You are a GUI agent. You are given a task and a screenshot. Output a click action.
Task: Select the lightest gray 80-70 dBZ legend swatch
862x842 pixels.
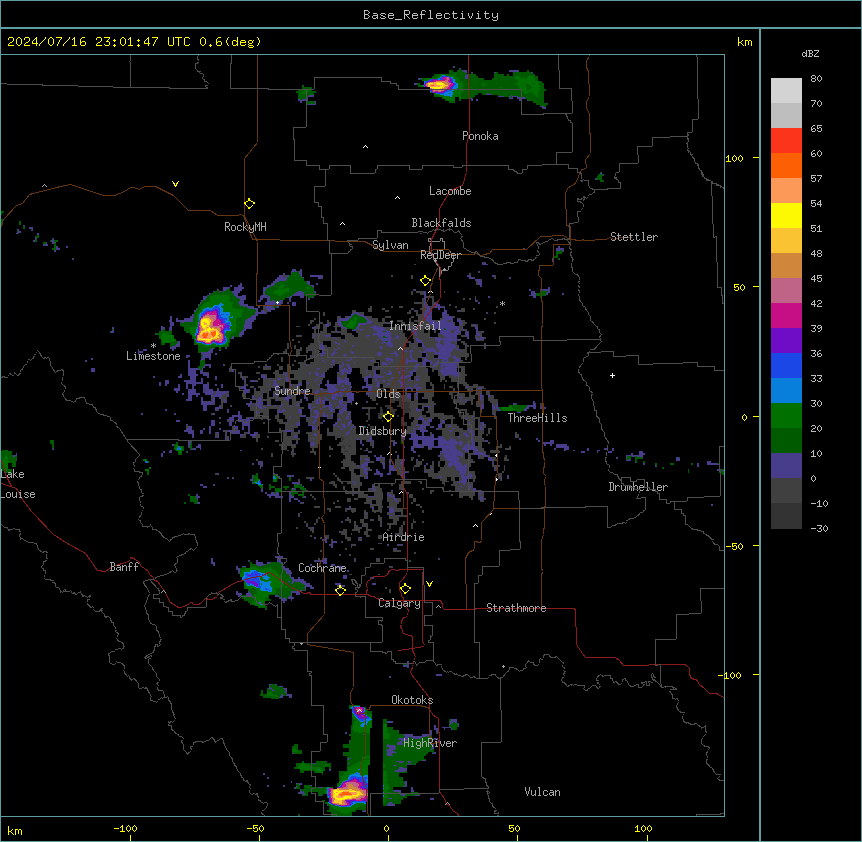[786, 91]
